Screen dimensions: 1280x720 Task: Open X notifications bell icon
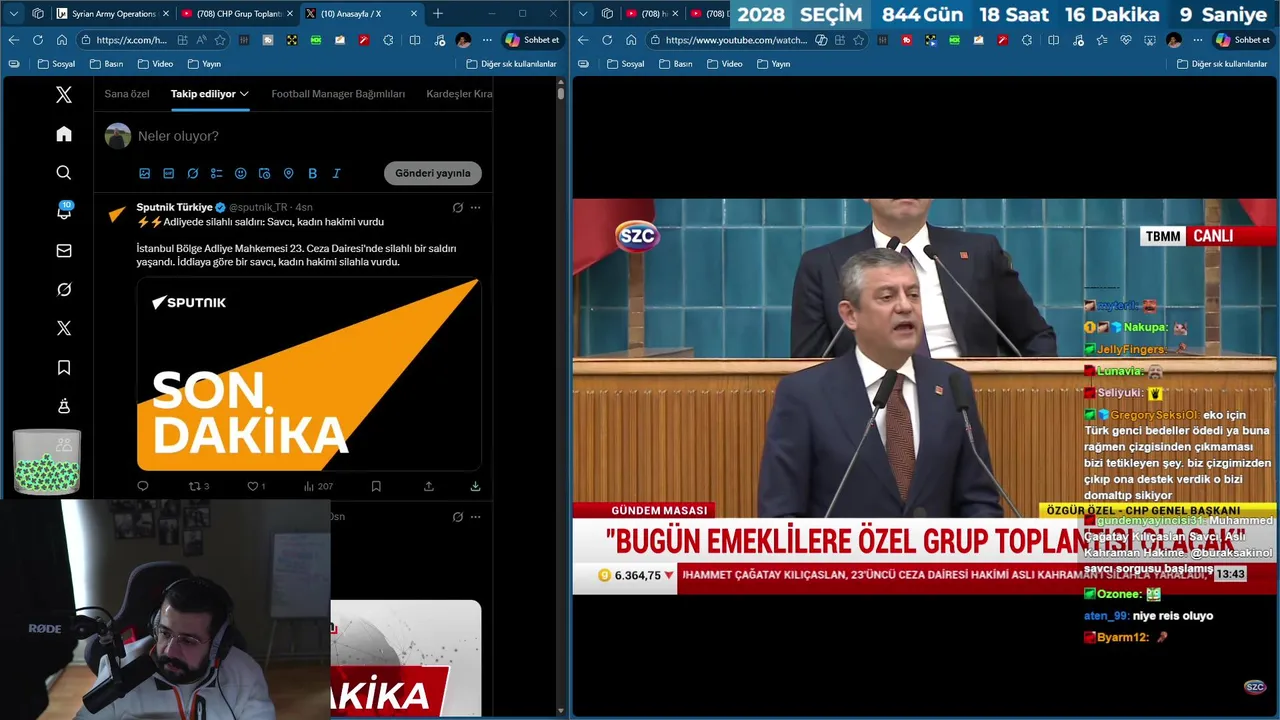coord(64,211)
